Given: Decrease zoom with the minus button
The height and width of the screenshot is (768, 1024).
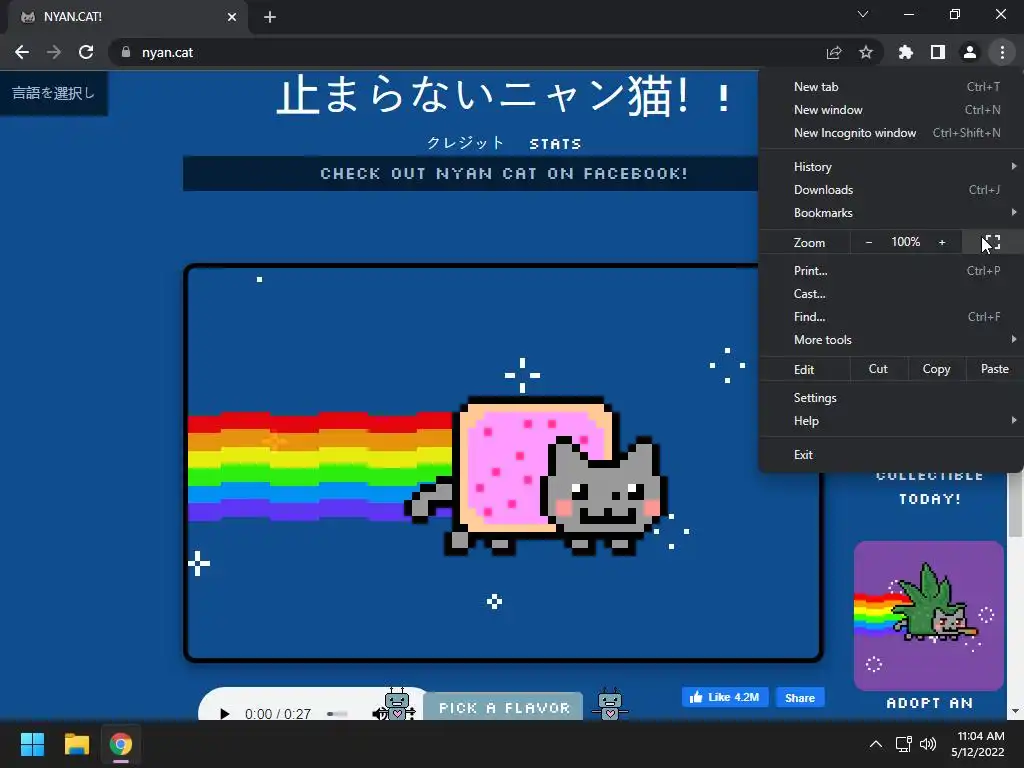Looking at the screenshot, I should click(x=869, y=242).
